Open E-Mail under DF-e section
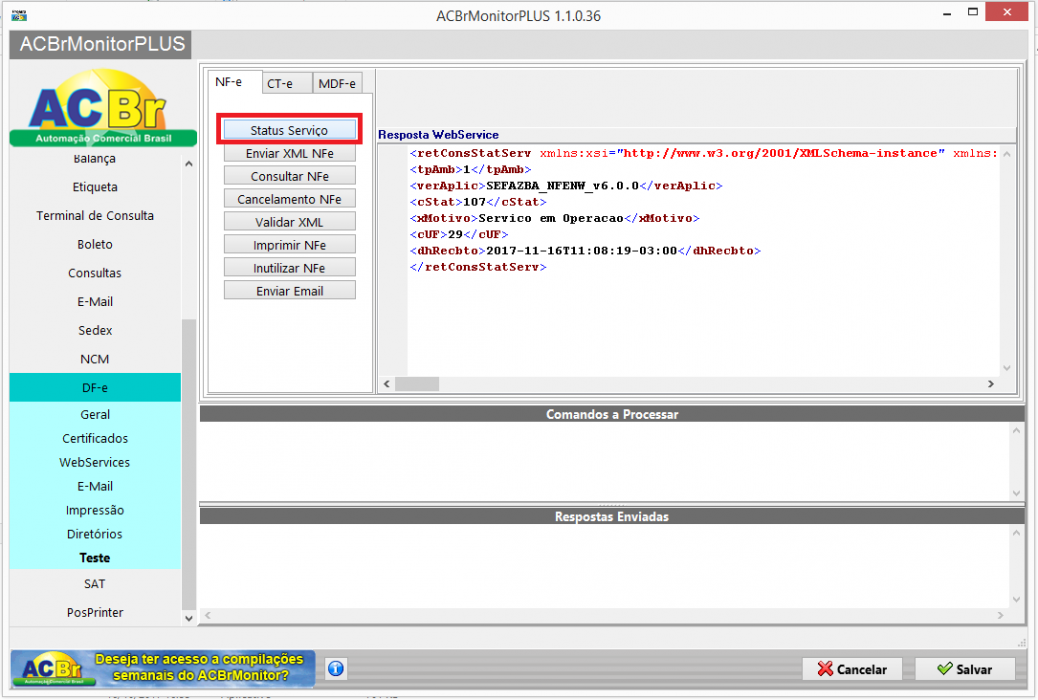The height and width of the screenshot is (700, 1038). pos(95,486)
